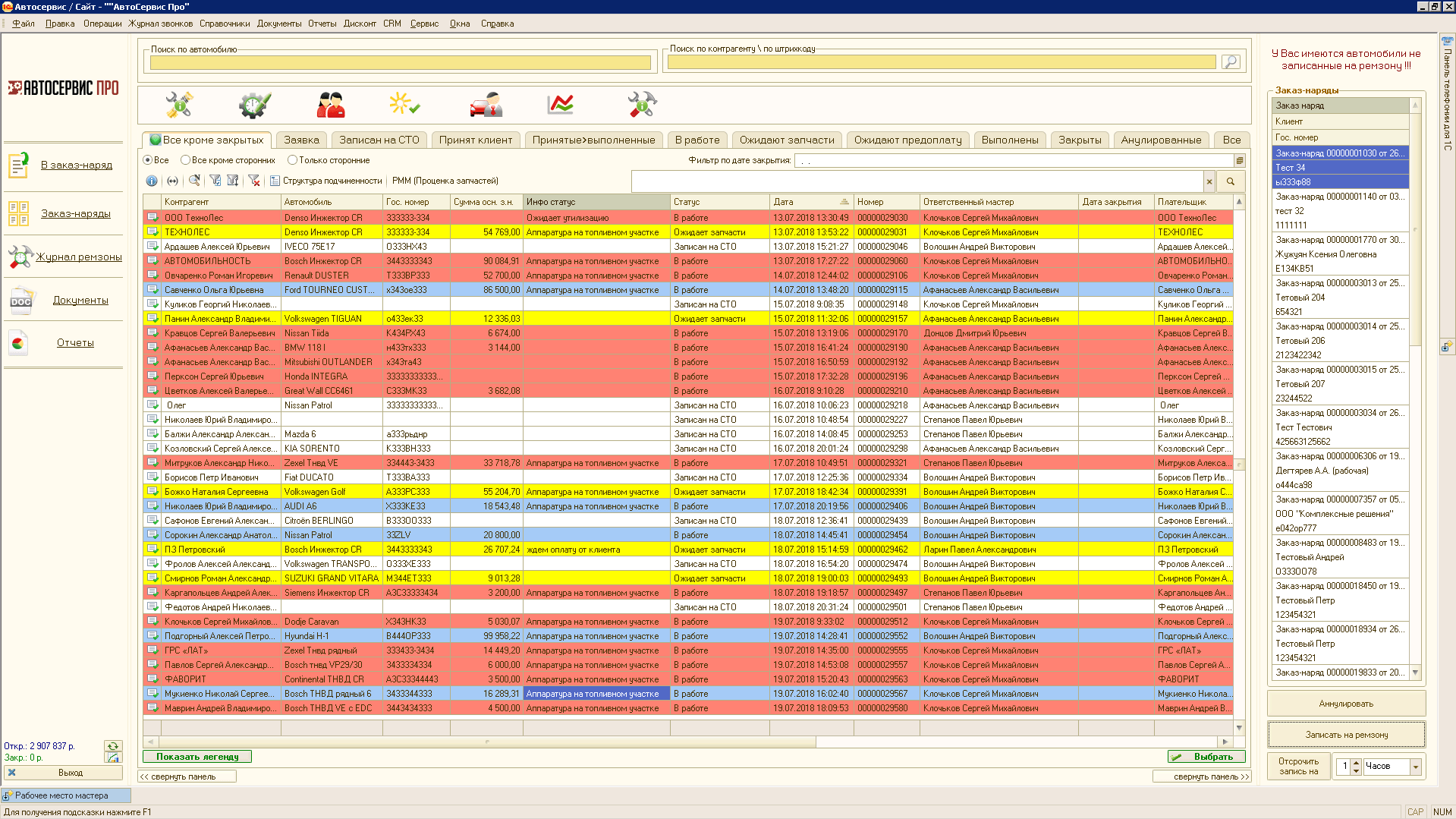Viewport: 1456px width, 819px height.
Task: Click the sun with green checkmark icon
Action: tap(404, 105)
